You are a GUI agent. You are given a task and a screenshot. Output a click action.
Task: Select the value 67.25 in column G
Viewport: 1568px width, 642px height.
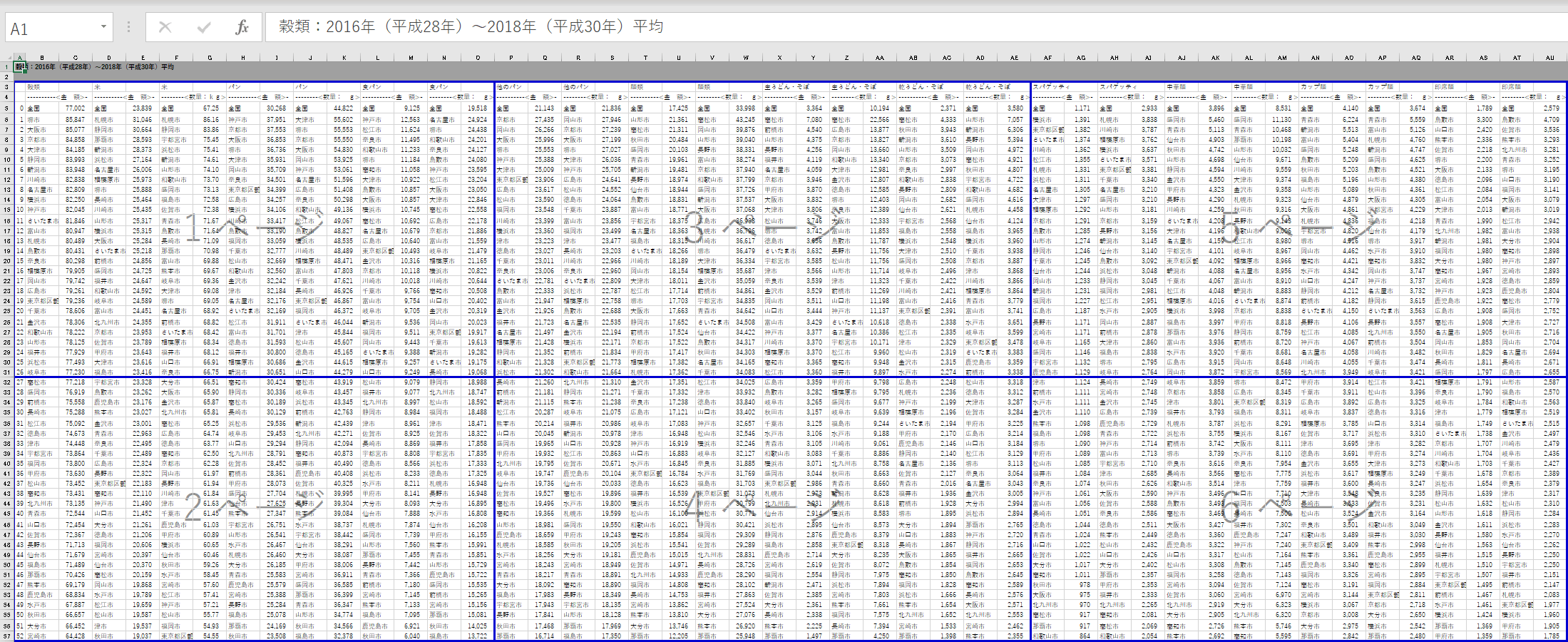click(210, 108)
